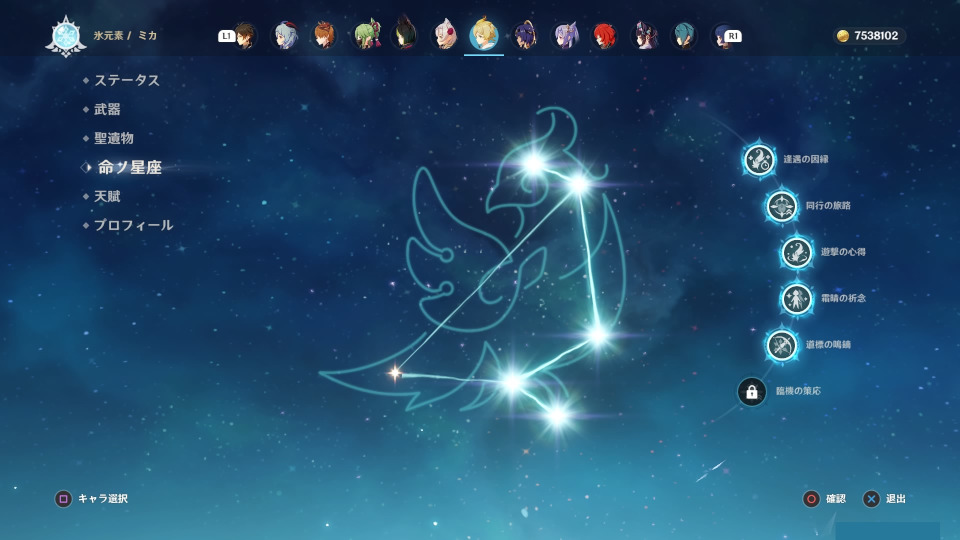Select the 霜晴の祈念 constellation icon

tap(797, 299)
